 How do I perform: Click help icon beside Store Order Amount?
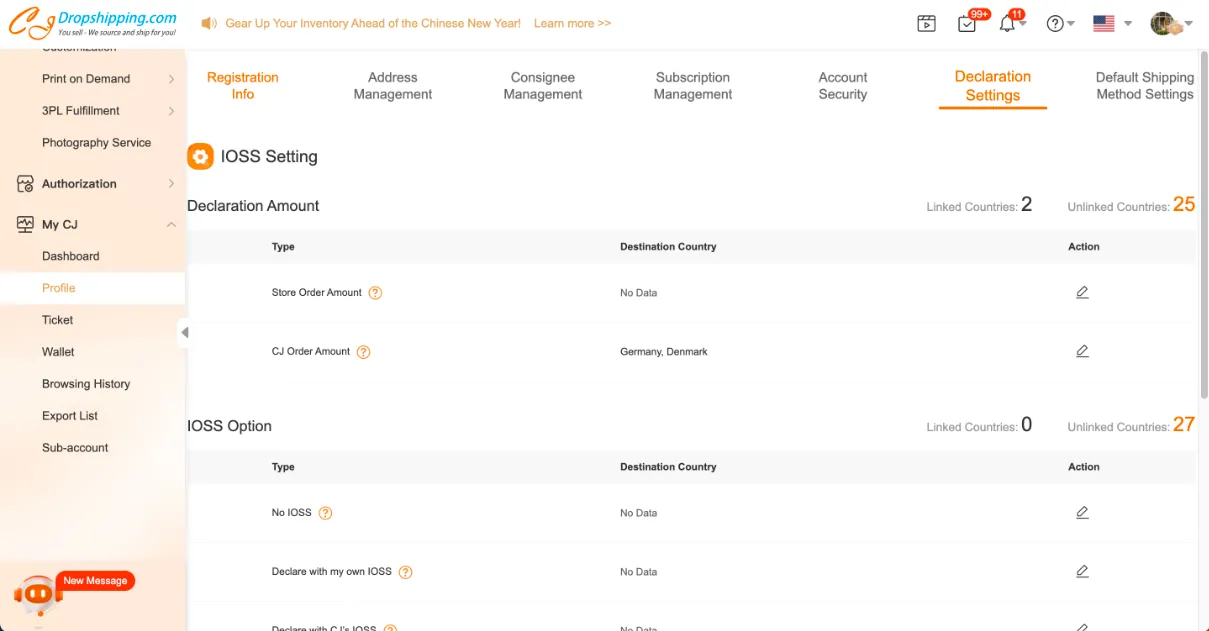[375, 293]
